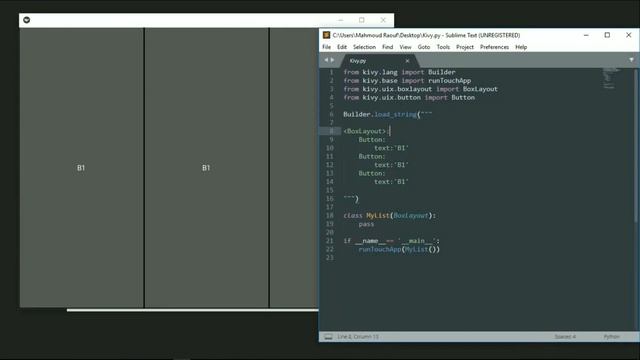Open the Project menu
640x360 pixels.
(x=465, y=47)
